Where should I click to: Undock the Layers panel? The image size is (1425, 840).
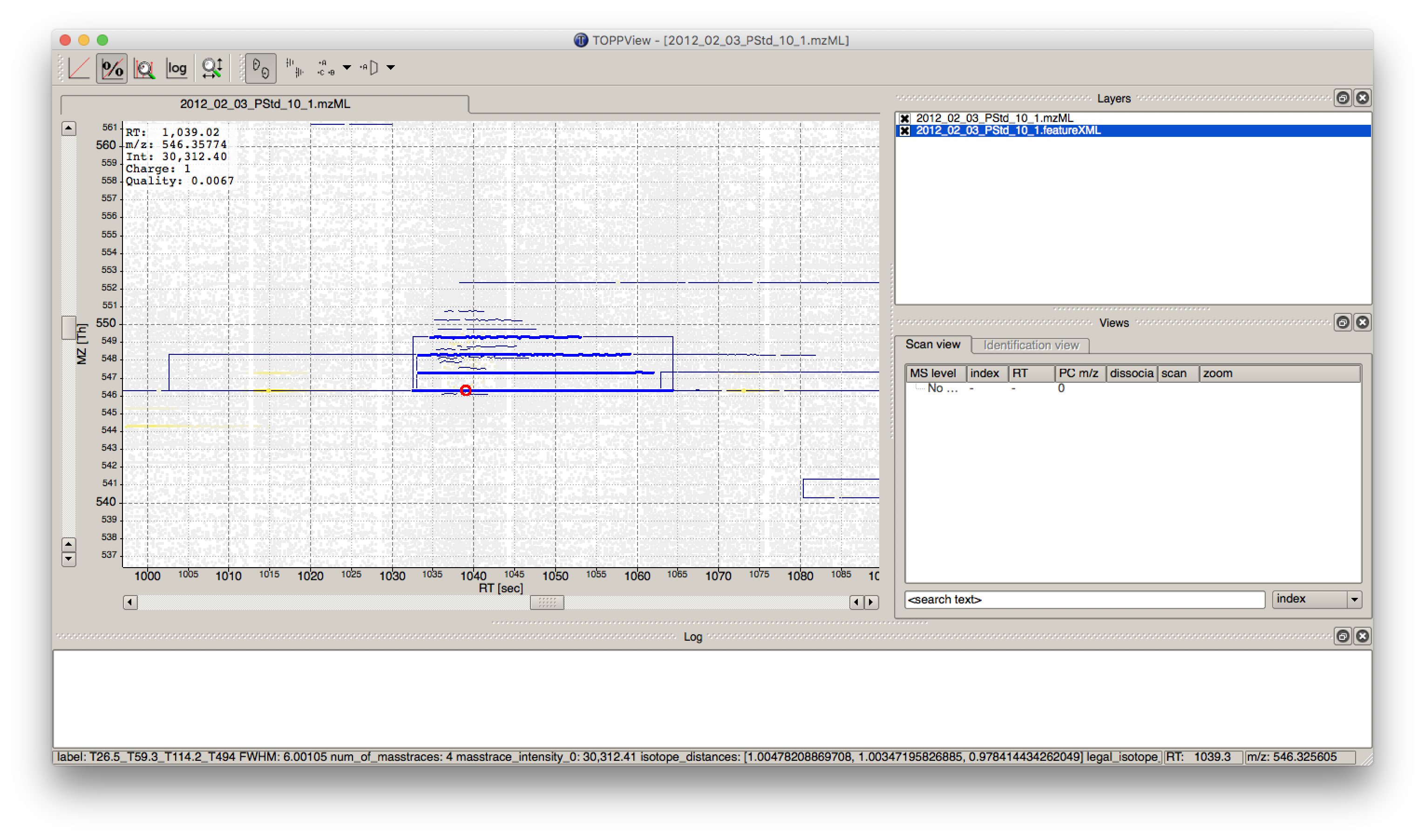pyautogui.click(x=1343, y=98)
